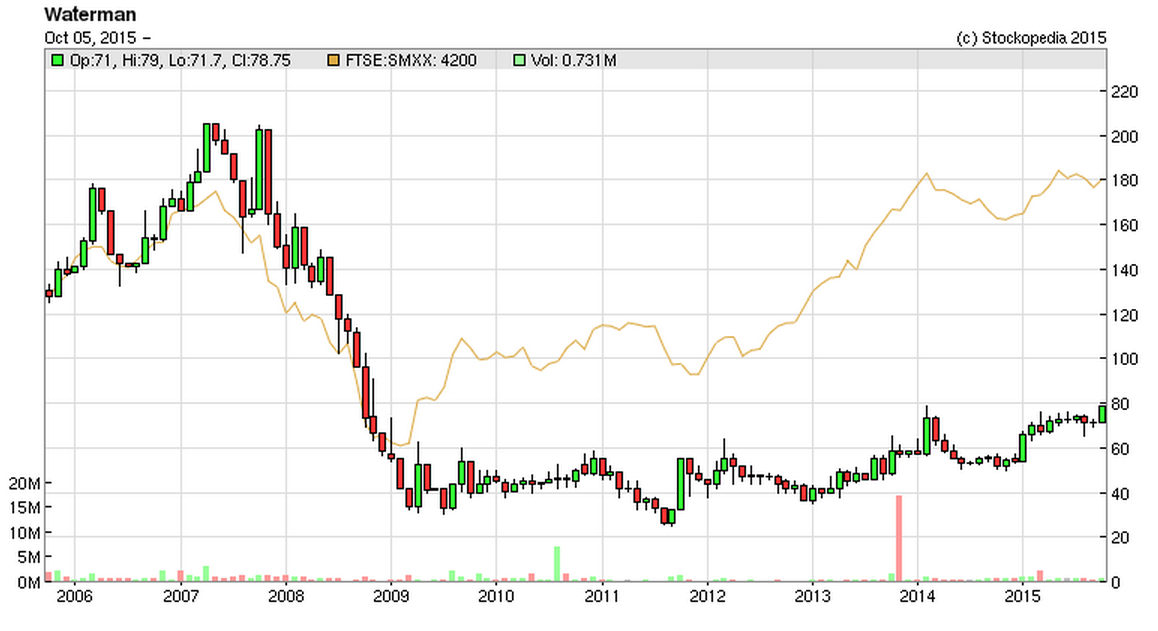Image resolution: width=1158 pixels, height=631 pixels.
Task: Click the 'Oct 05, 2015 –' date label
Action: coord(97,38)
